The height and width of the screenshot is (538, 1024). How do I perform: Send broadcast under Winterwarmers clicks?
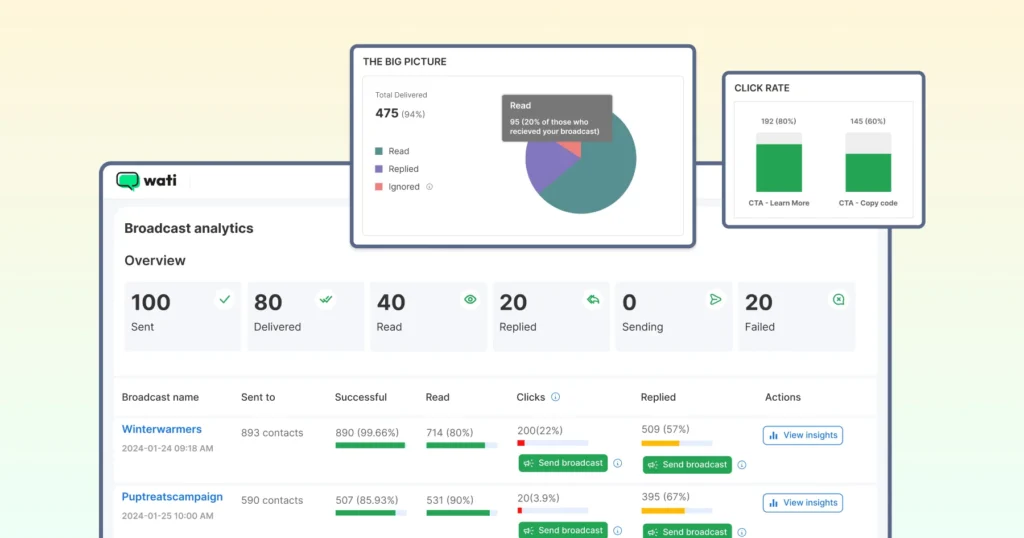(x=563, y=463)
